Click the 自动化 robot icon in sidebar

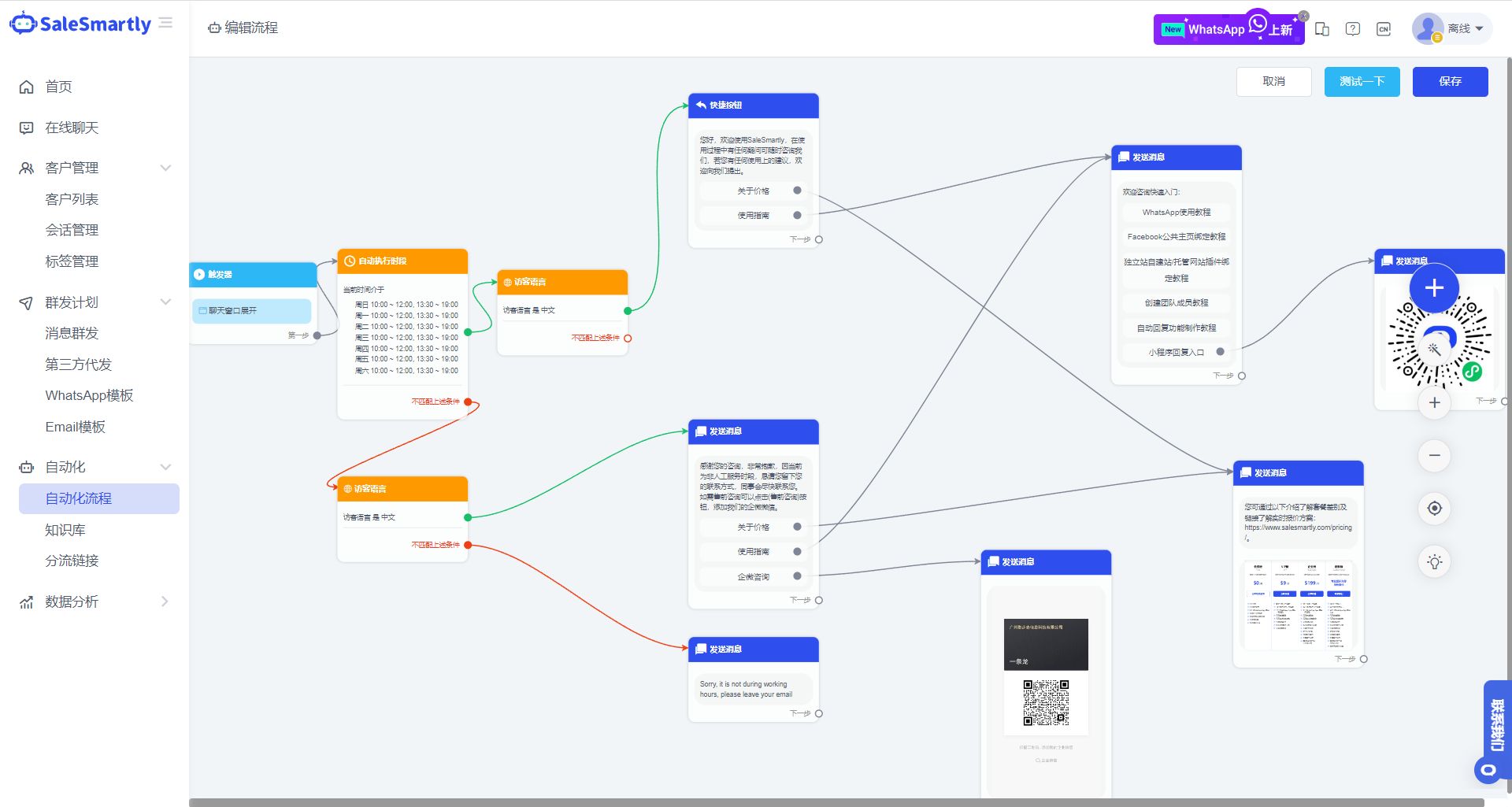[27, 467]
